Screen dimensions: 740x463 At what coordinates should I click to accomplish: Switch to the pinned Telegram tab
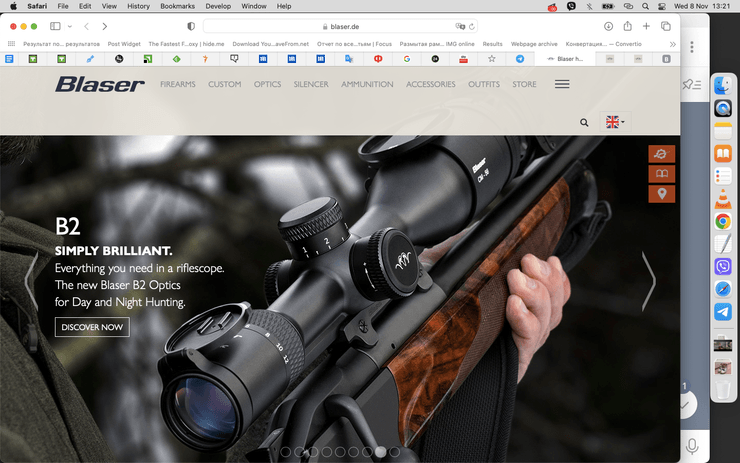(520, 59)
